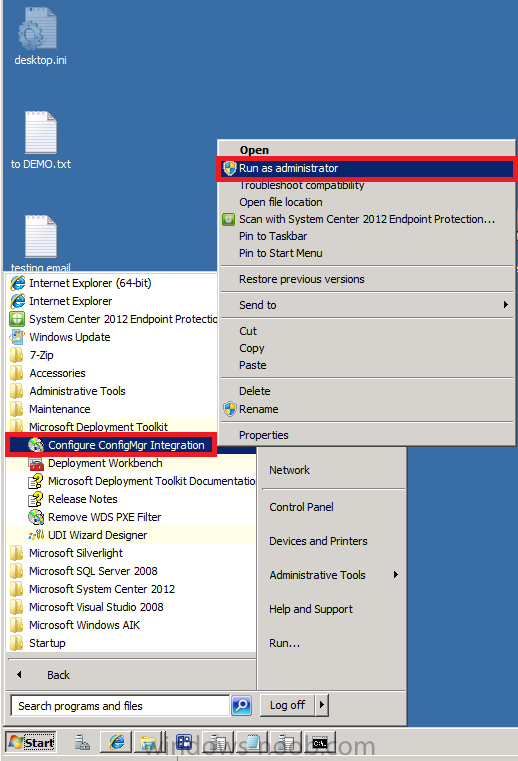Screen dimensions: 518x761
Task: Click the green Endpoint Protection scan icon
Action: coord(229,219)
